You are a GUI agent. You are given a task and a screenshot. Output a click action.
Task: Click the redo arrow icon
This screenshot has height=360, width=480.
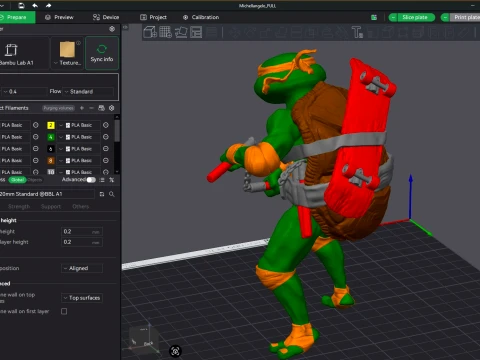(48, 6)
